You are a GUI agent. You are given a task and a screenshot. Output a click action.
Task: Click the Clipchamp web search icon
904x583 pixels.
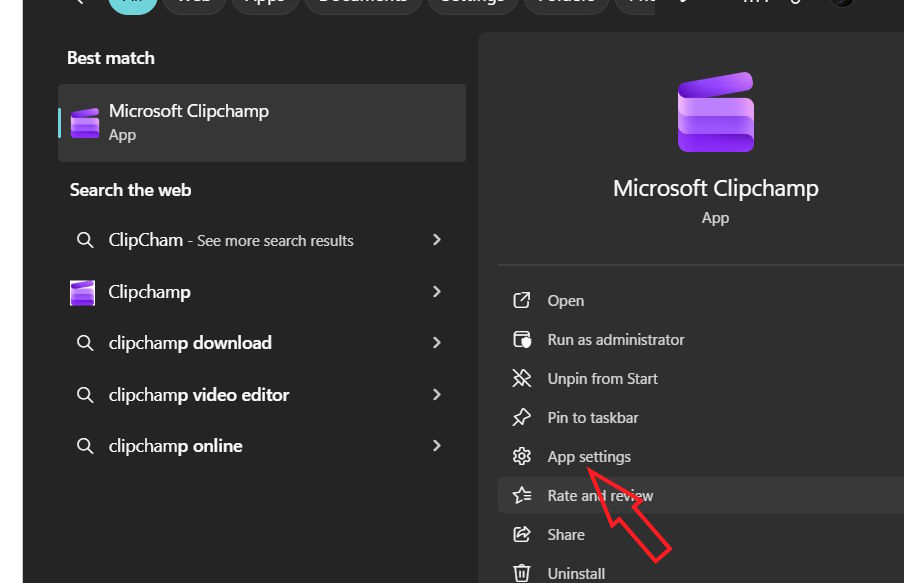pos(84,292)
